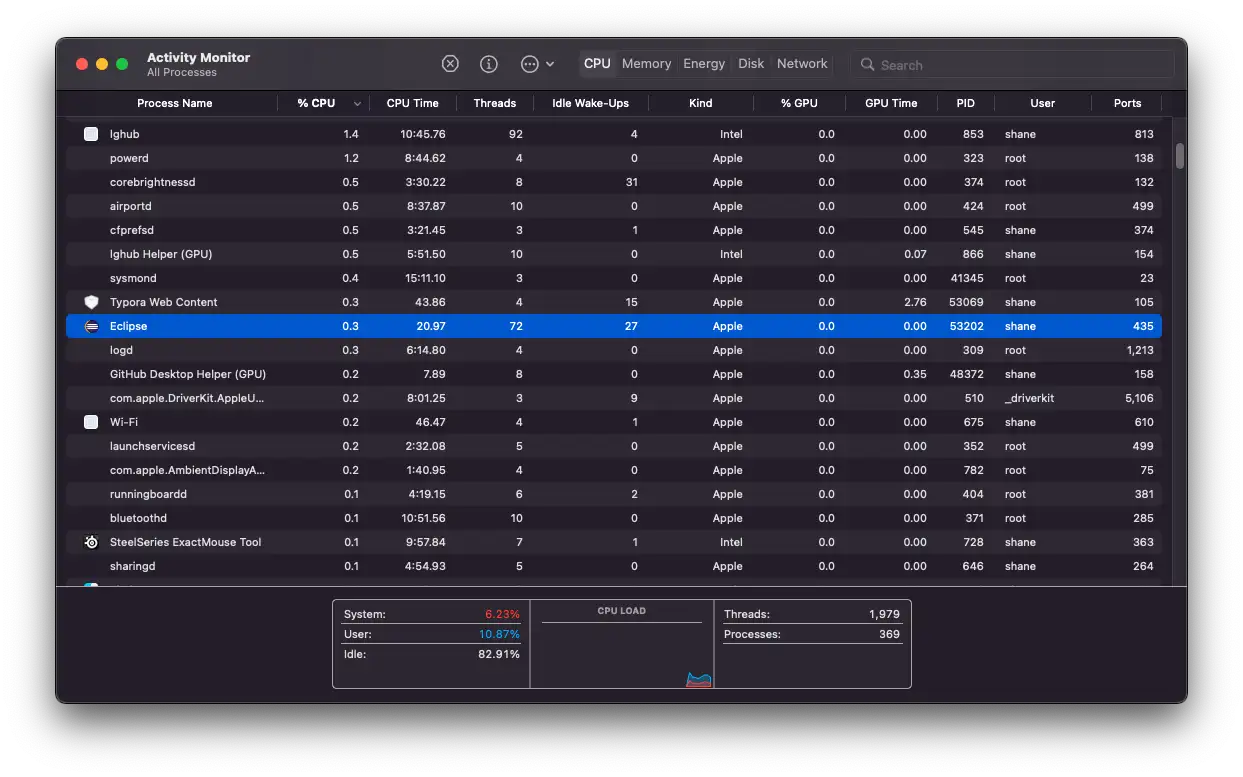1243x777 pixels.
Task: Select the sysmond process
Action: (614, 278)
